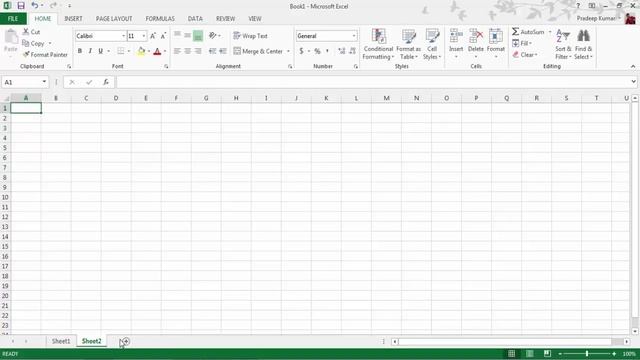
Task: Increase font size with the large A icon
Action: [x=153, y=36]
